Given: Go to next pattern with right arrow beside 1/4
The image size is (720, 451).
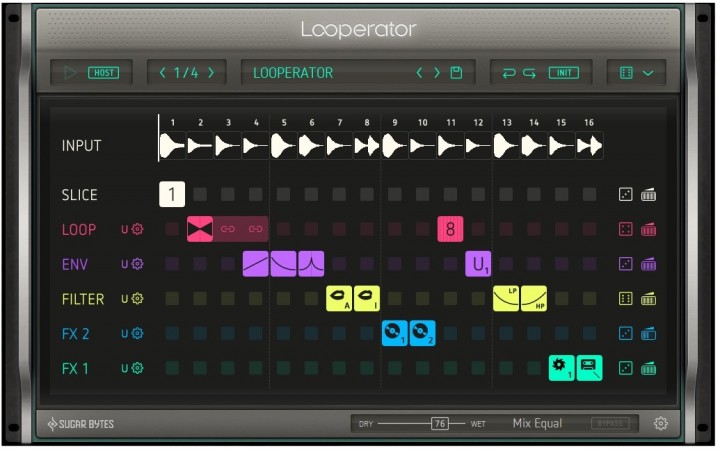Looking at the screenshot, I should 211,73.
